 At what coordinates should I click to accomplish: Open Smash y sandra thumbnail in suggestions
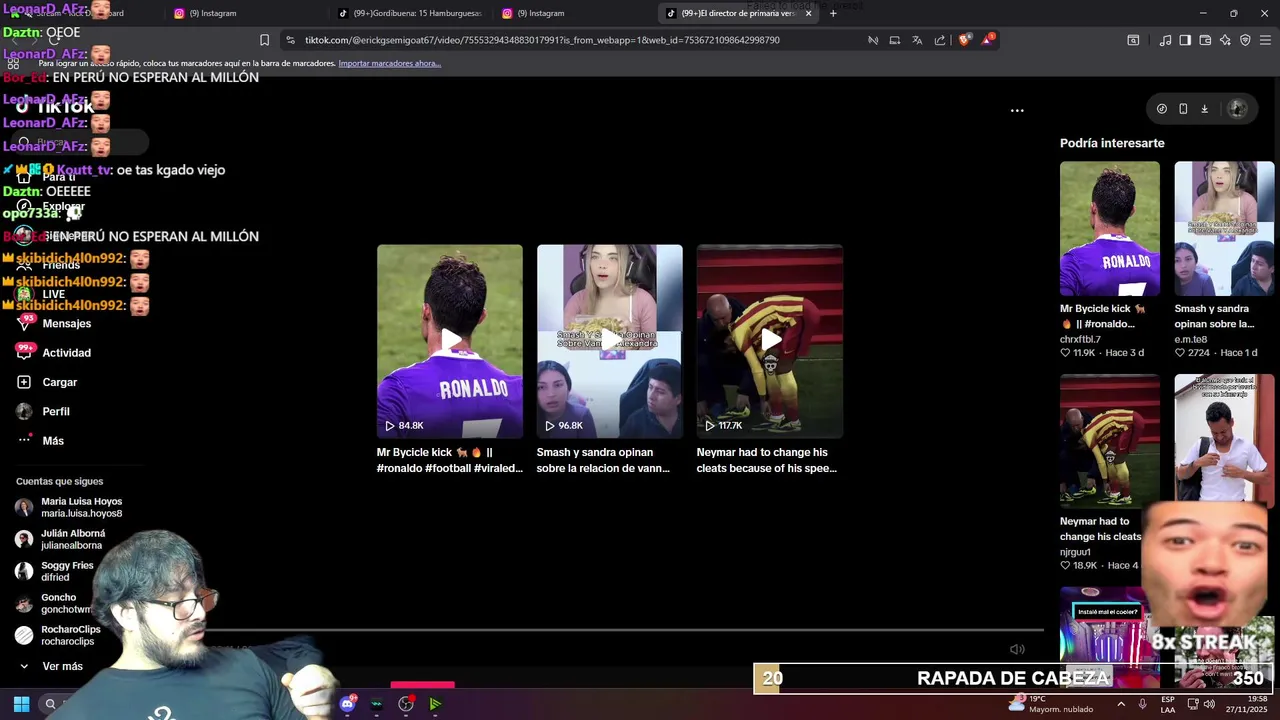(x=1224, y=229)
